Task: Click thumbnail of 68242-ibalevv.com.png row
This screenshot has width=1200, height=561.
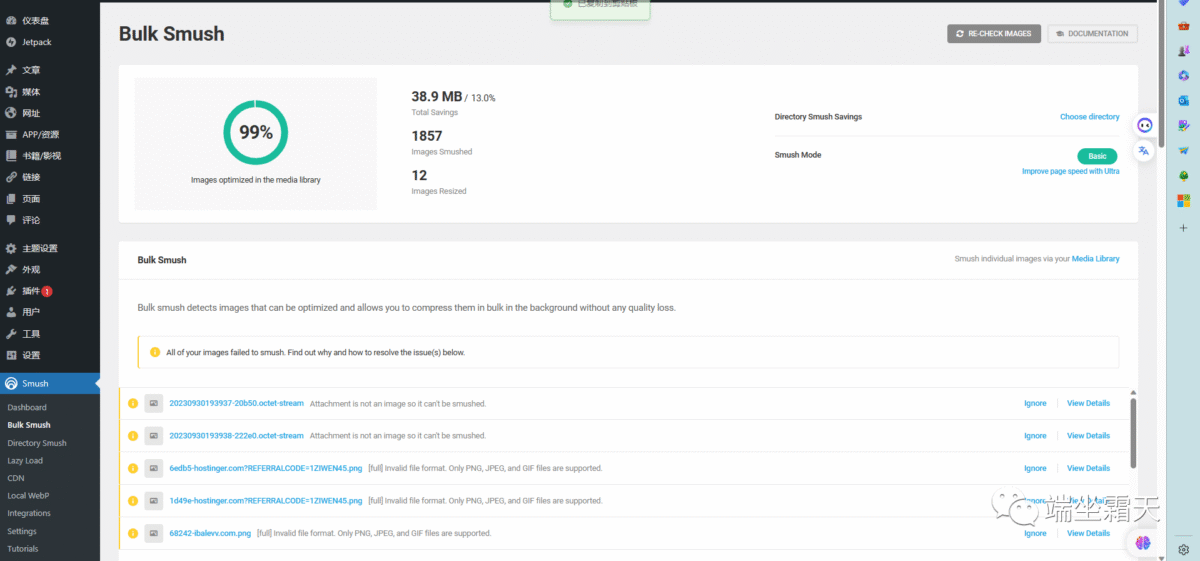Action: coord(153,533)
